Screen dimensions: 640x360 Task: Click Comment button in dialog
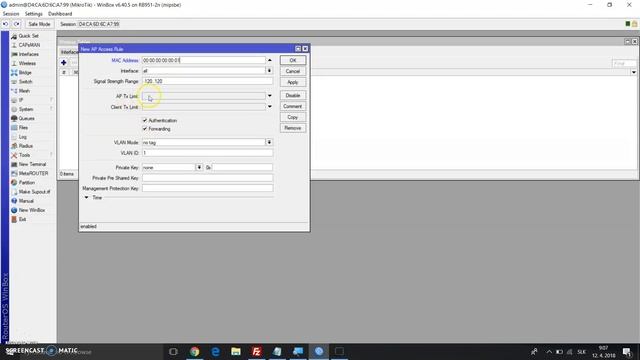click(293, 107)
